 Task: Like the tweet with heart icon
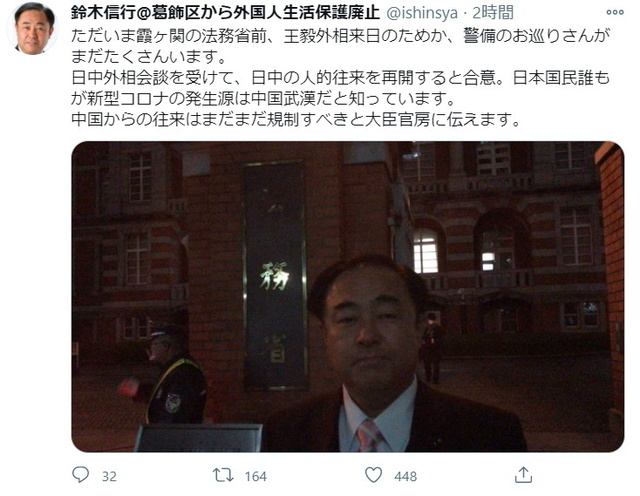(373, 475)
